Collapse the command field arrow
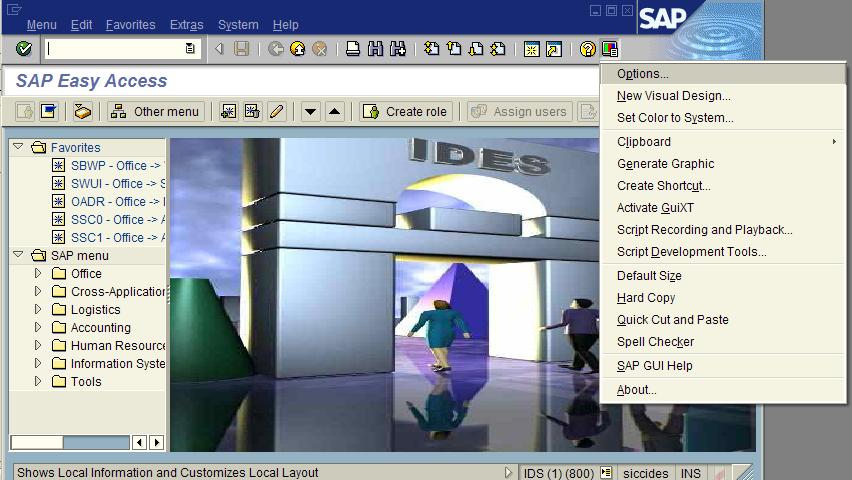 click(219, 49)
